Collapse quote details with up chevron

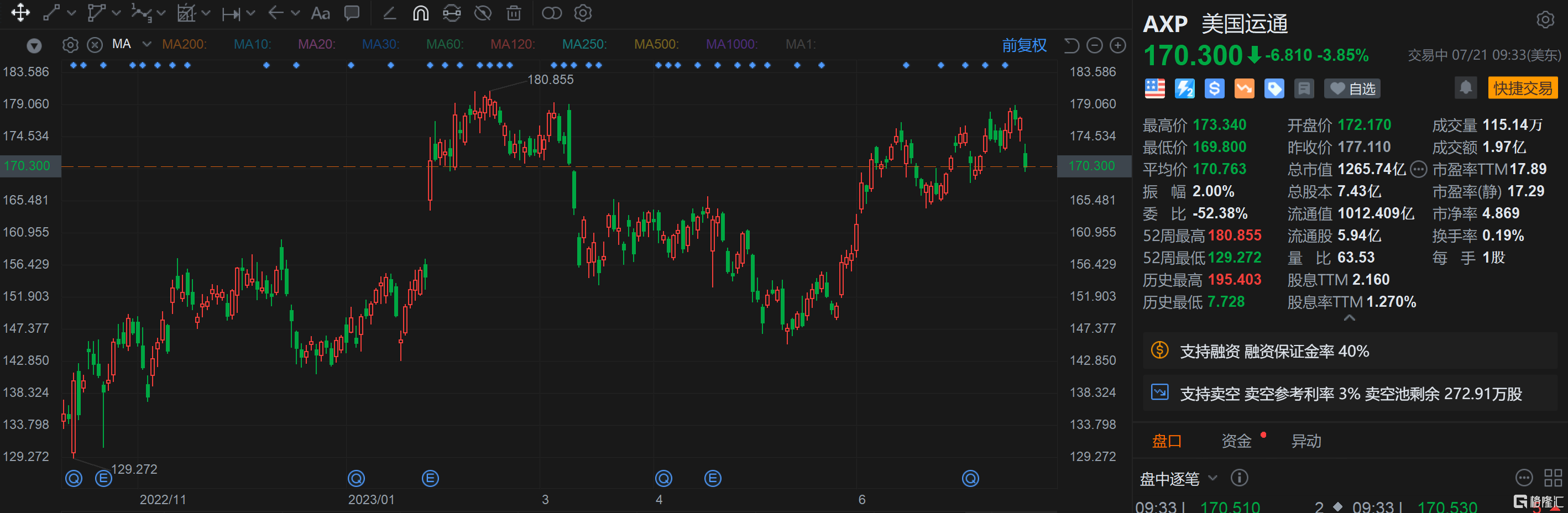point(1350,318)
